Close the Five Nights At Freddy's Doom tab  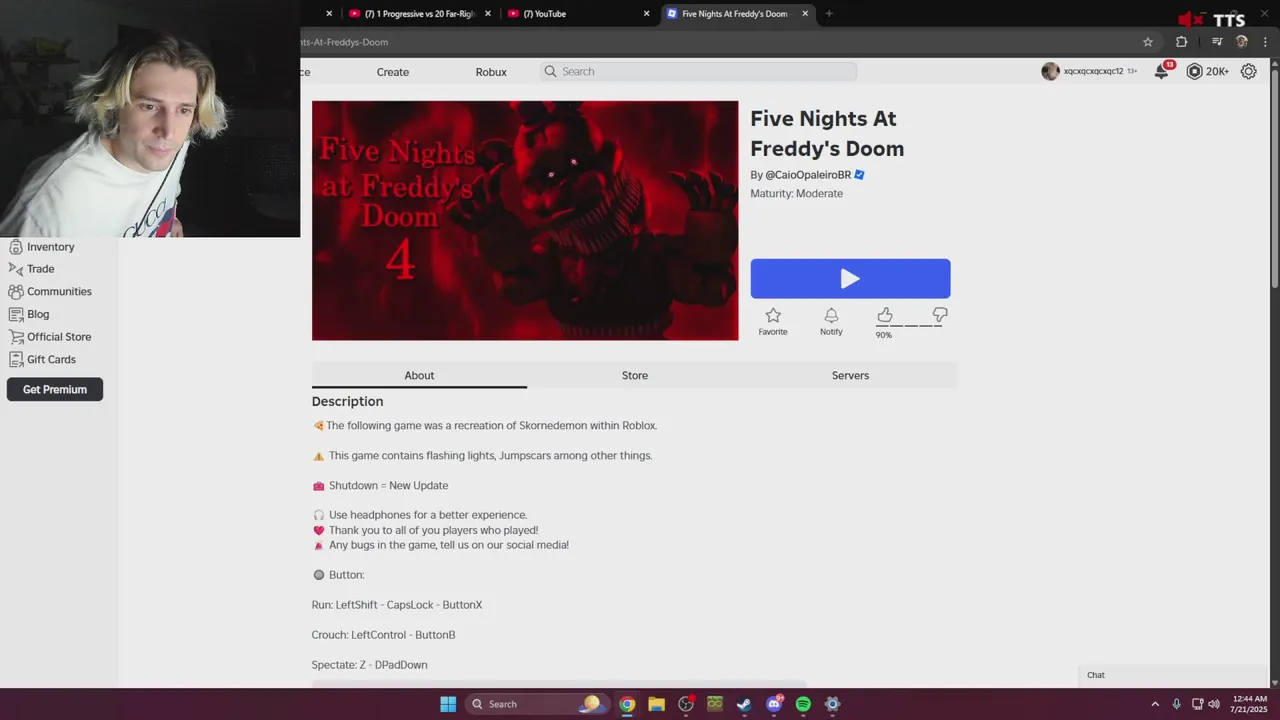point(805,14)
